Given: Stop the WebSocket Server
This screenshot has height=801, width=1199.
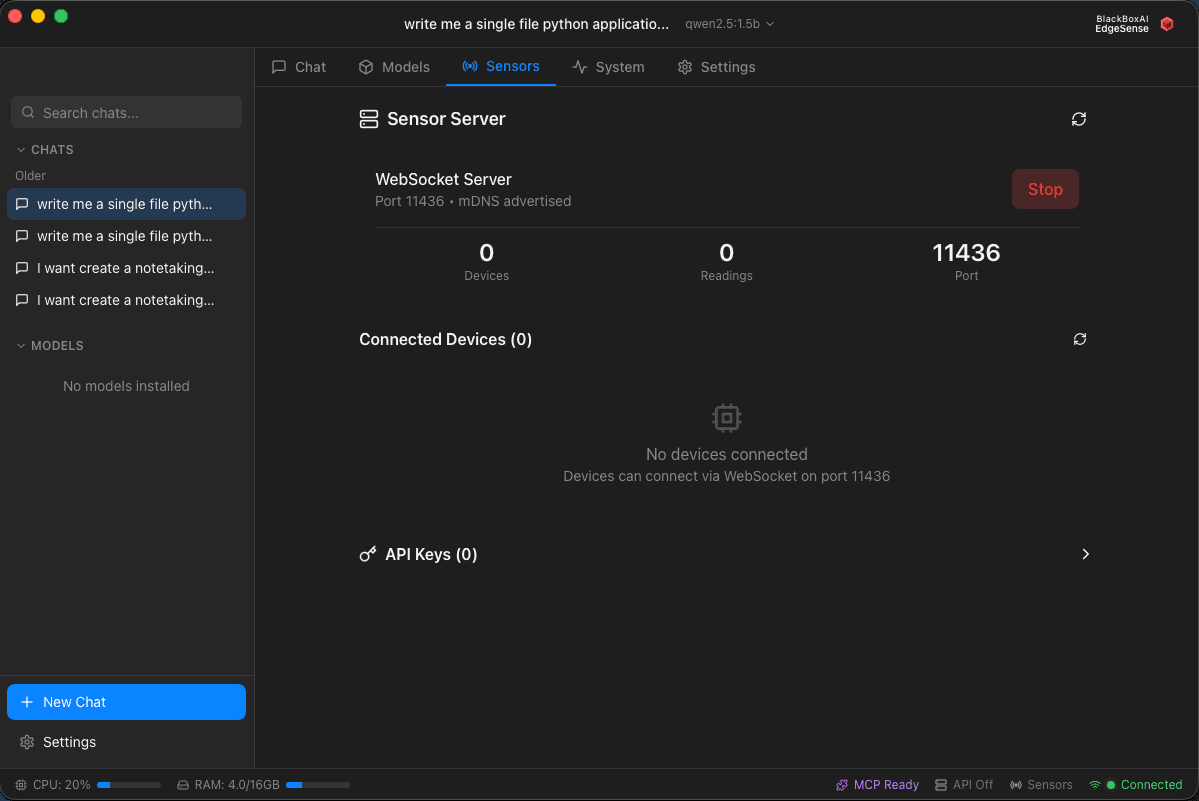Looking at the screenshot, I should tap(1045, 189).
